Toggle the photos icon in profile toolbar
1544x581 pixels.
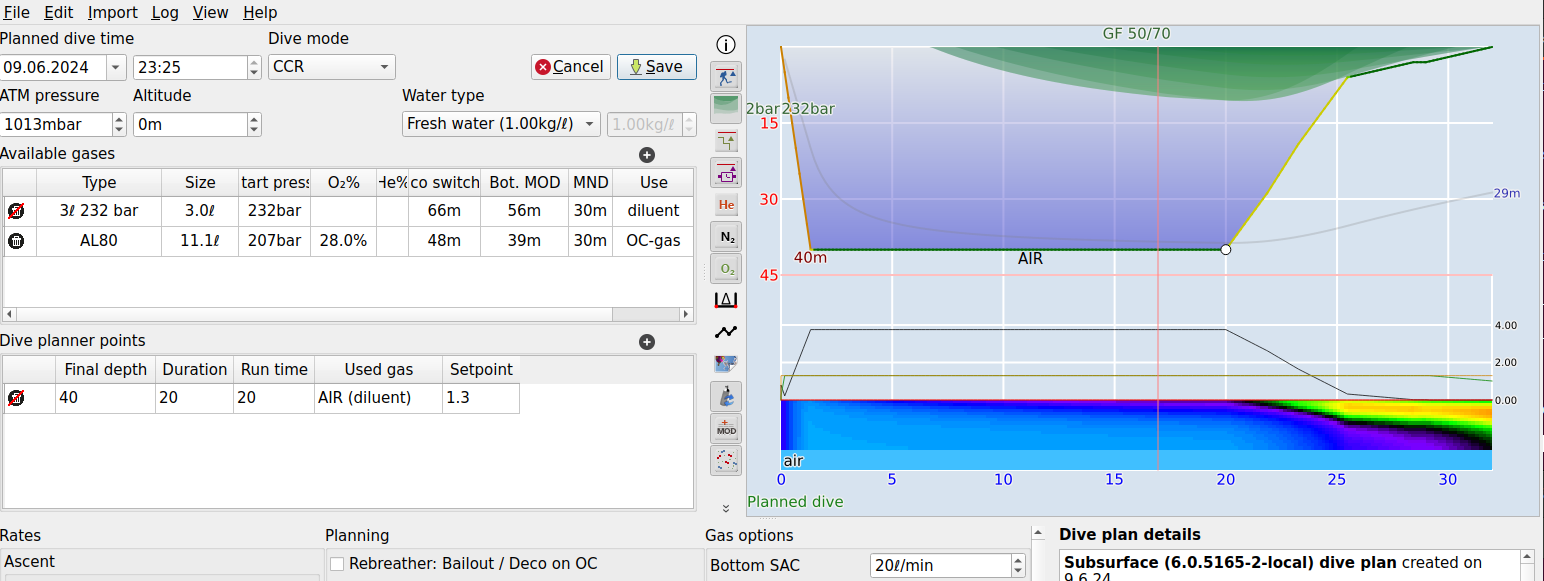click(x=726, y=364)
